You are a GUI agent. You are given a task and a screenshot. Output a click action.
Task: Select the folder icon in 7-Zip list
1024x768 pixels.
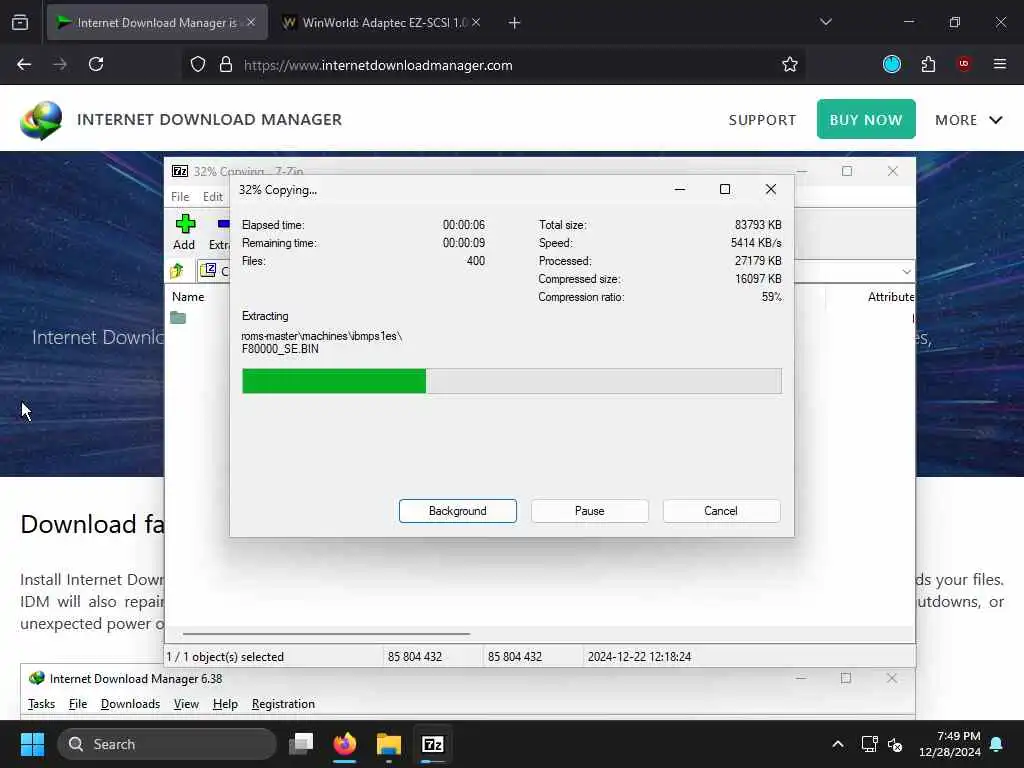pyautogui.click(x=178, y=317)
